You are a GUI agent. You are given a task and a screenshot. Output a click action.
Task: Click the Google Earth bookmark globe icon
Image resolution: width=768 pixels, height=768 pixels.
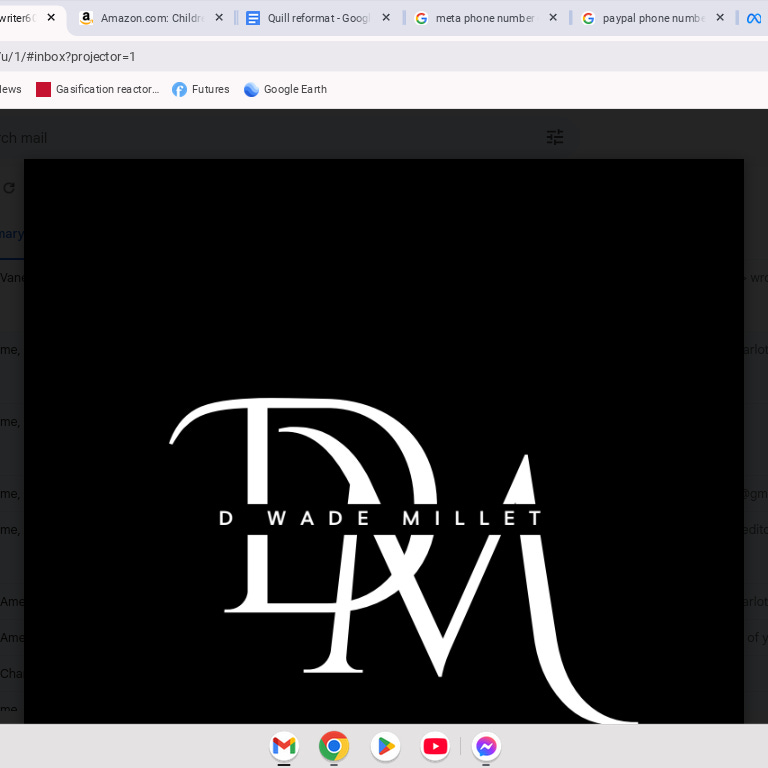point(251,89)
